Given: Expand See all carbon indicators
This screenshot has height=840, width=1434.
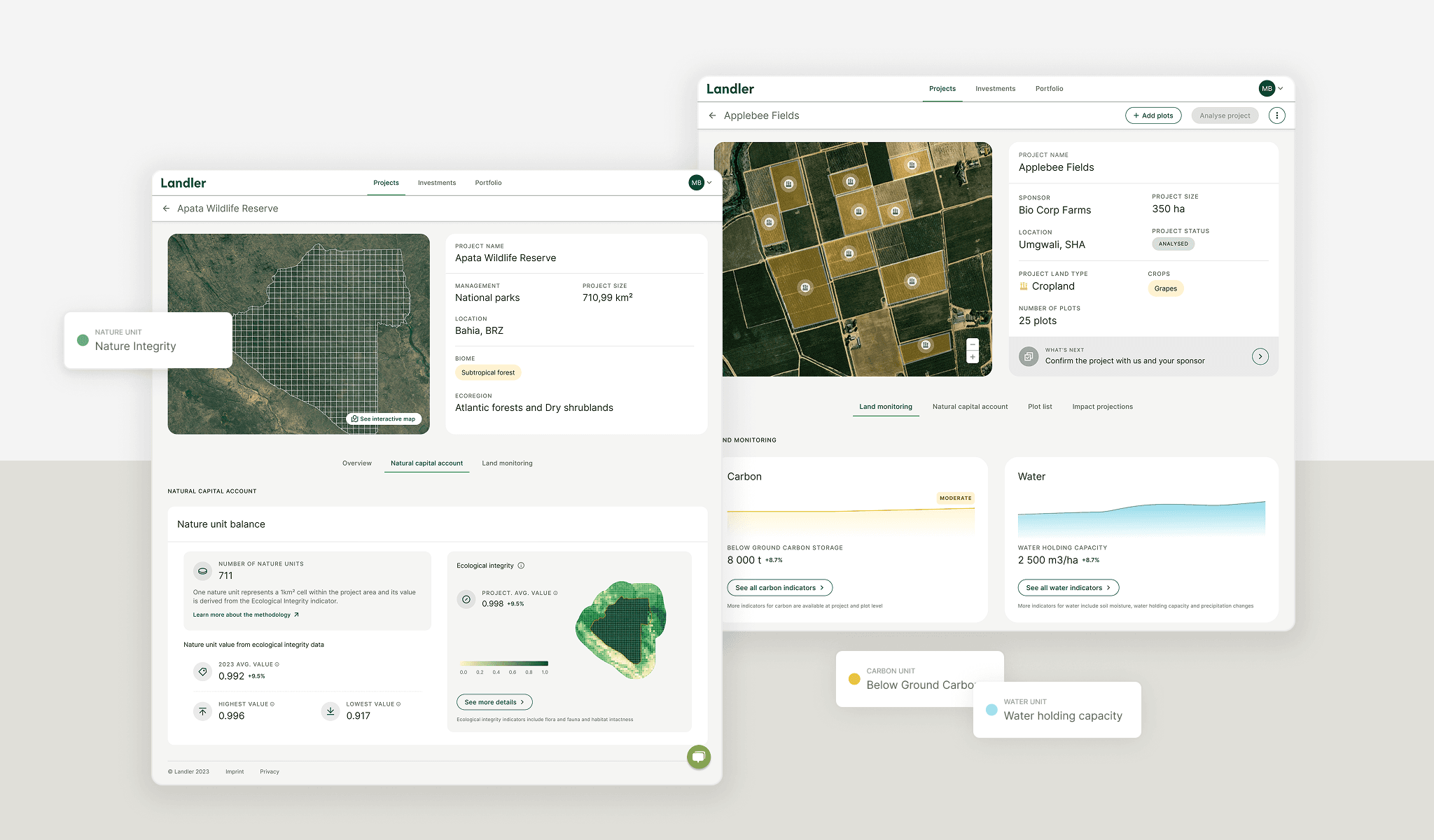Looking at the screenshot, I should tap(779, 588).
